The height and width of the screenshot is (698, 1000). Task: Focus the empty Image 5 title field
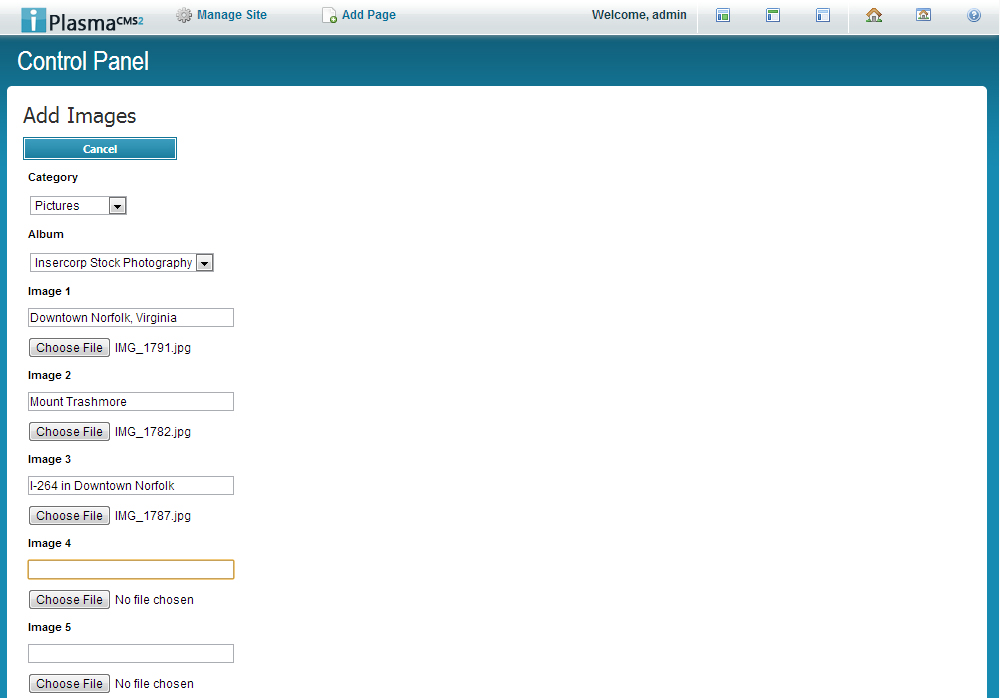(131, 653)
